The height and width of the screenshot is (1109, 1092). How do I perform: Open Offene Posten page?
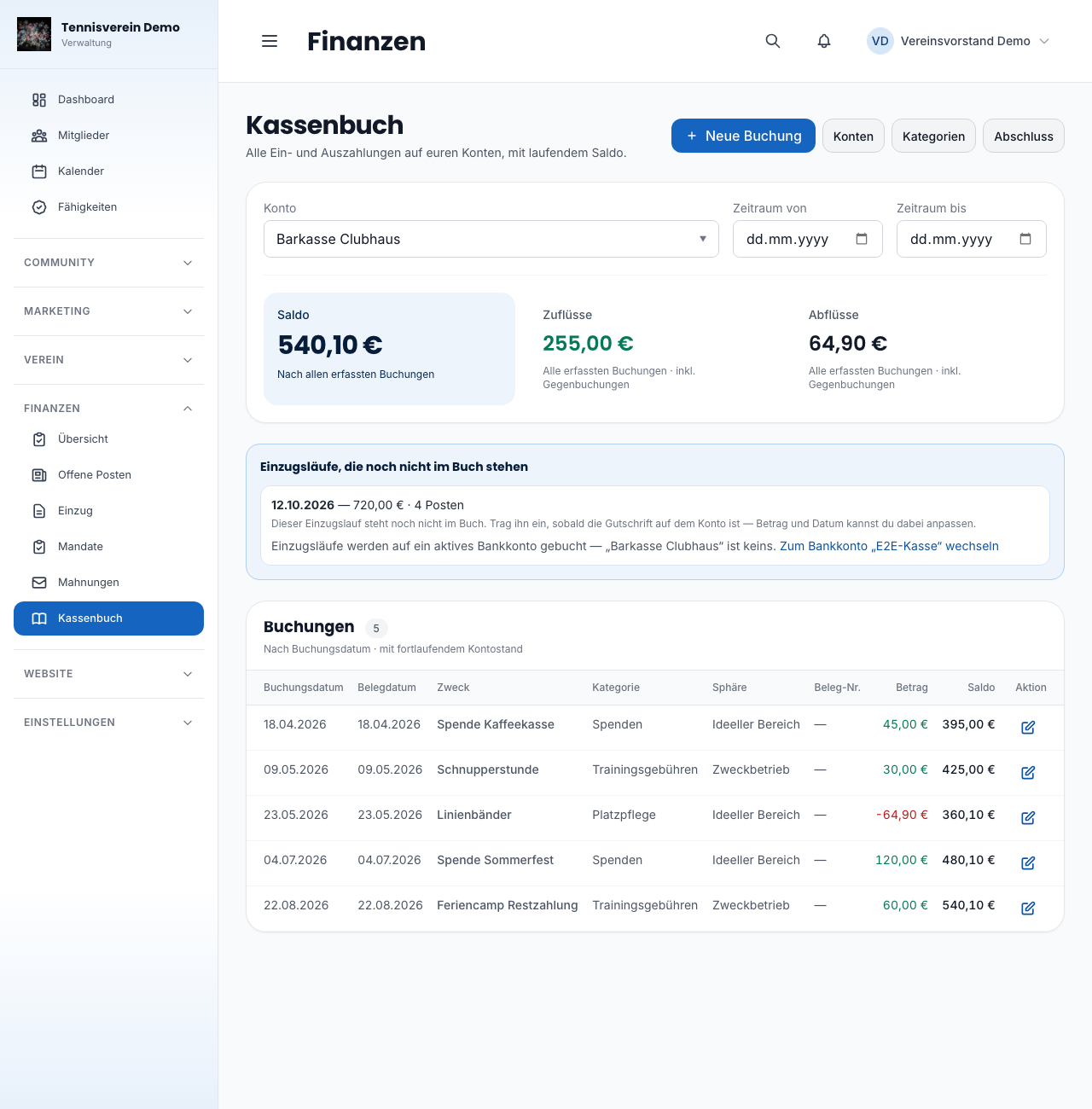(x=108, y=475)
